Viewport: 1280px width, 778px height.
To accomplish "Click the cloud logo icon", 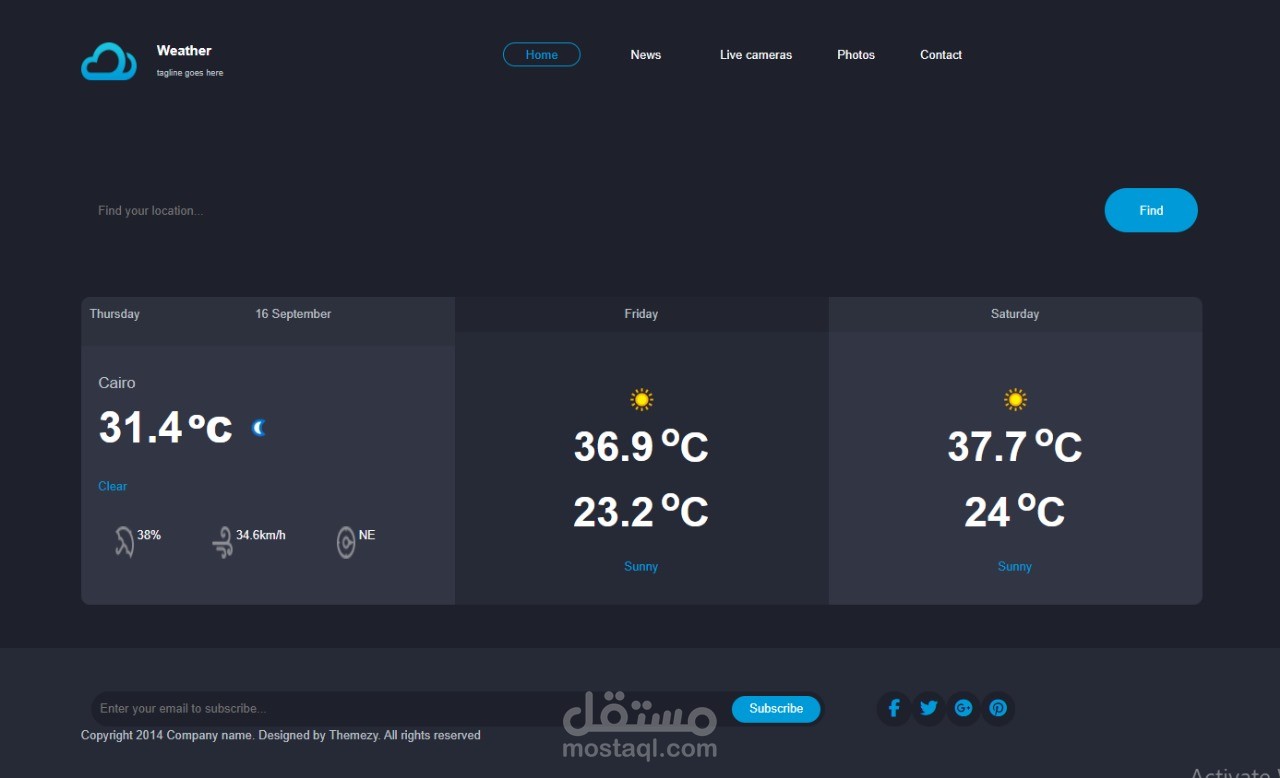I will point(109,62).
